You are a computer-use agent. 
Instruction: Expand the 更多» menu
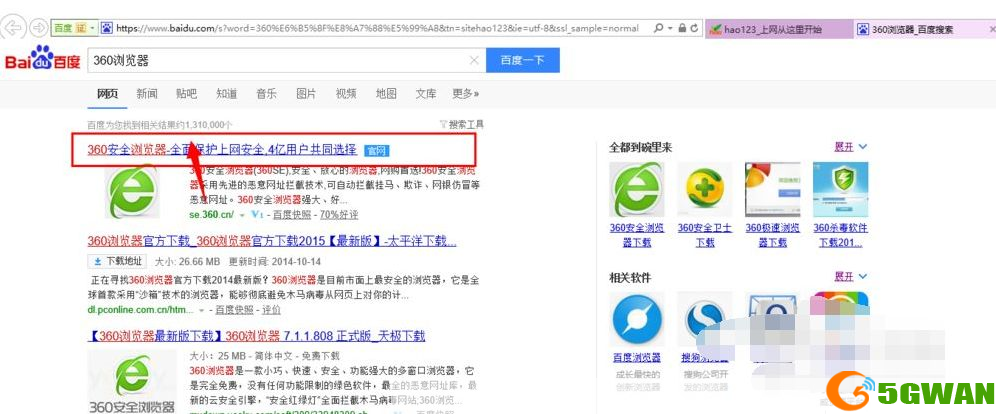point(466,94)
